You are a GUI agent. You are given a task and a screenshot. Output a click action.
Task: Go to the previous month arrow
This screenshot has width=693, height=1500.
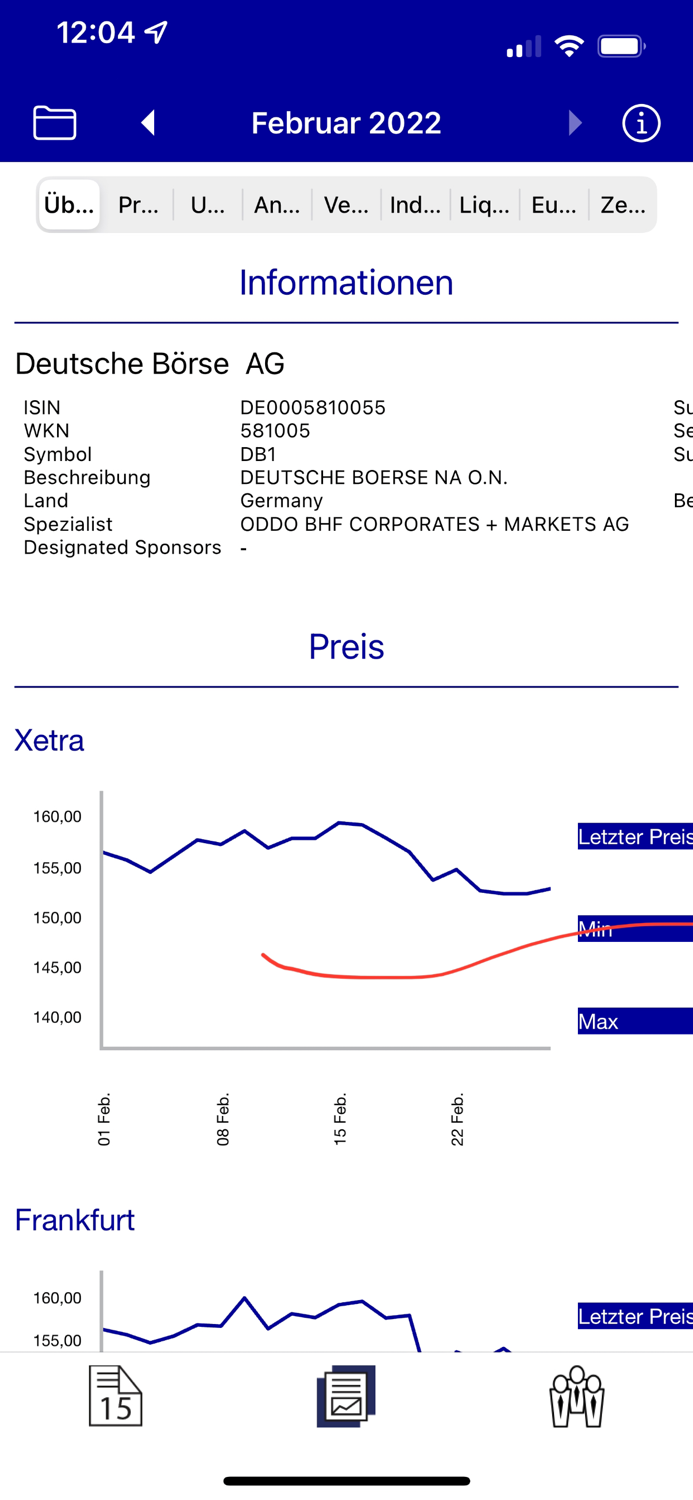point(147,122)
